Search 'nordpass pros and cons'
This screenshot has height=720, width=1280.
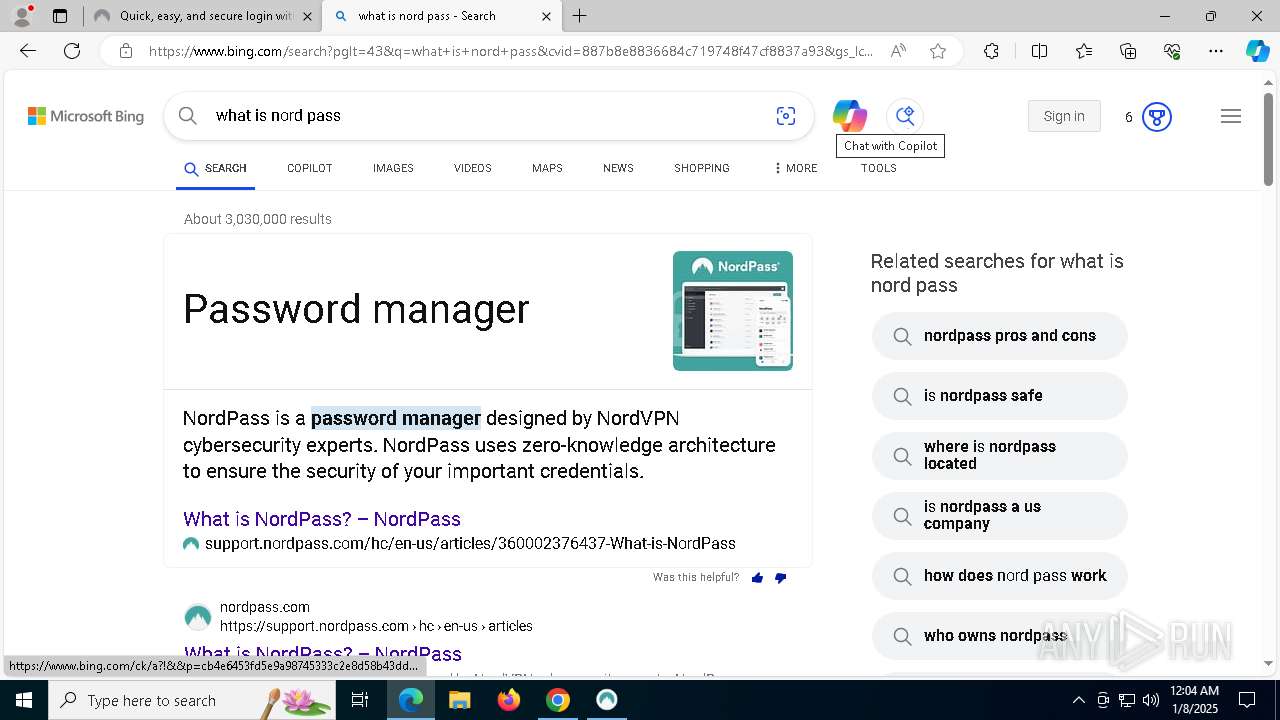(x=1000, y=336)
